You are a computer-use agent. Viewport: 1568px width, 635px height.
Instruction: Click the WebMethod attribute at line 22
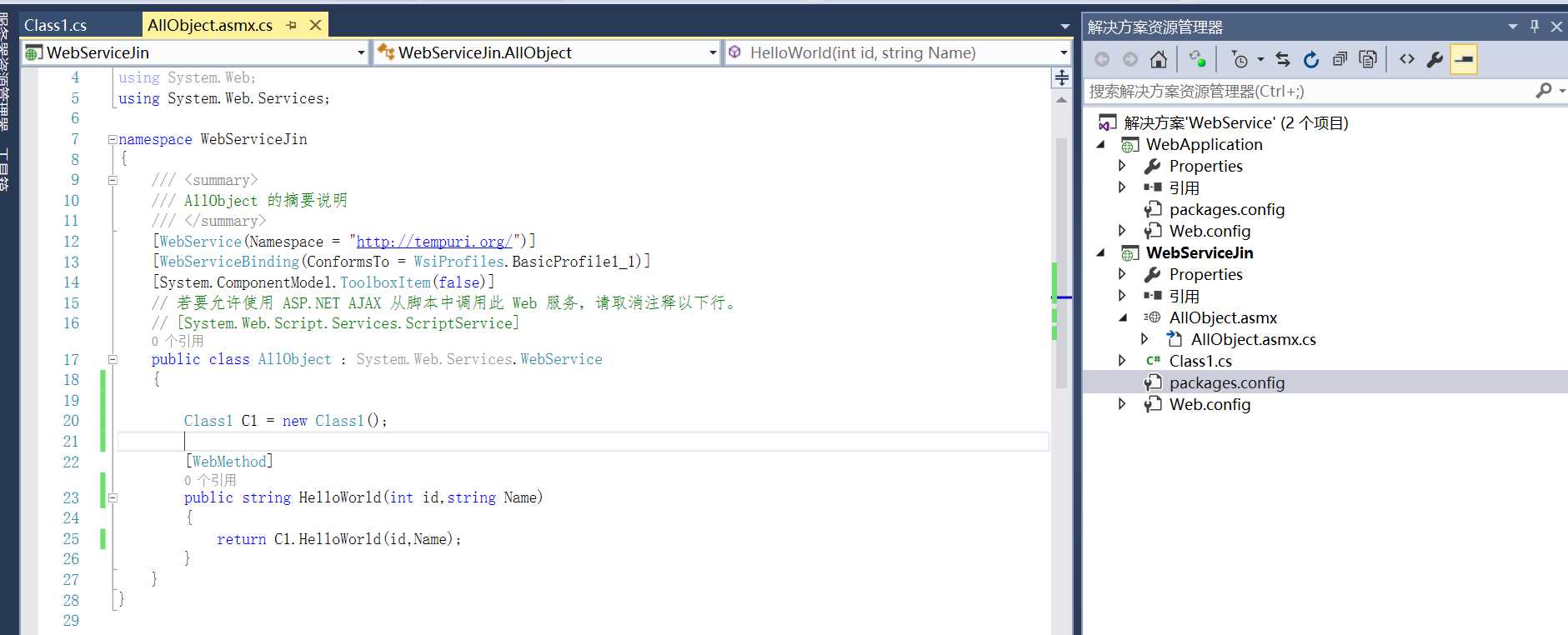click(228, 462)
